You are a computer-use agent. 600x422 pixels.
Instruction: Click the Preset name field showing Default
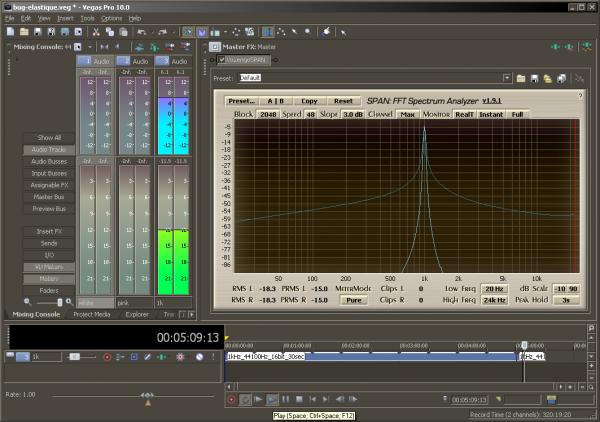(x=370, y=78)
